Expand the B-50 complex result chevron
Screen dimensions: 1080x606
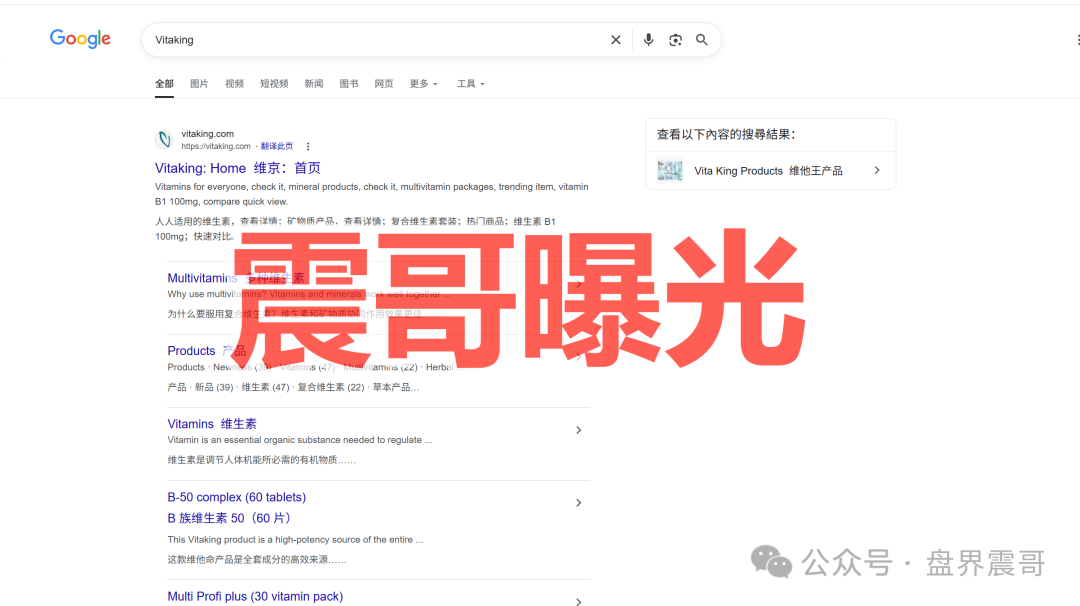pyautogui.click(x=578, y=503)
